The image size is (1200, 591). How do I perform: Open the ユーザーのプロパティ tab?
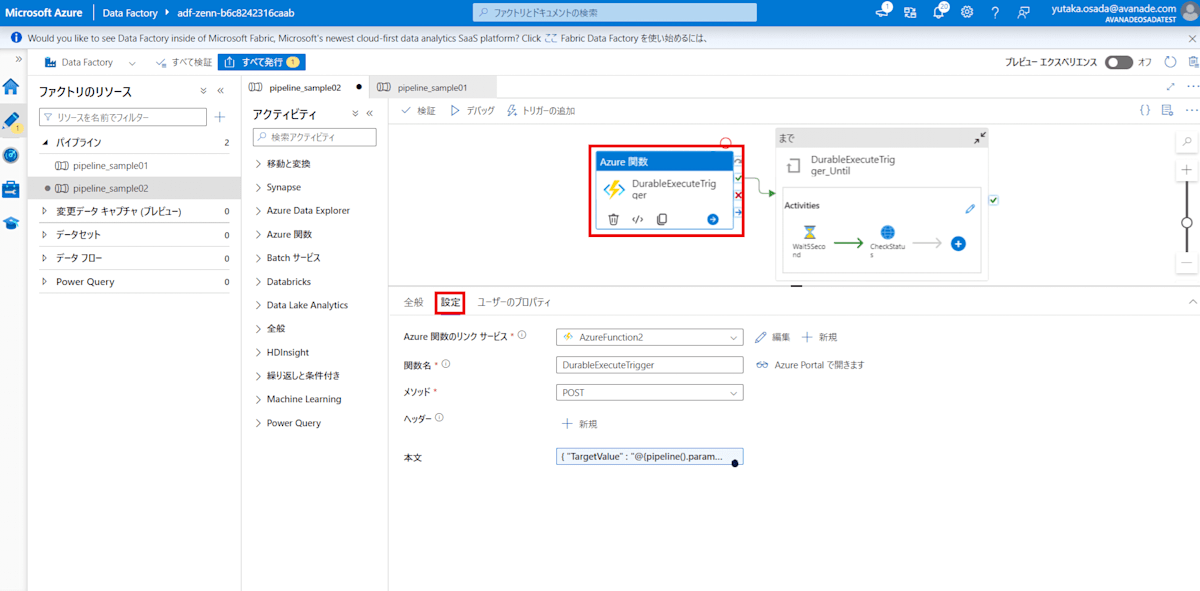point(514,302)
